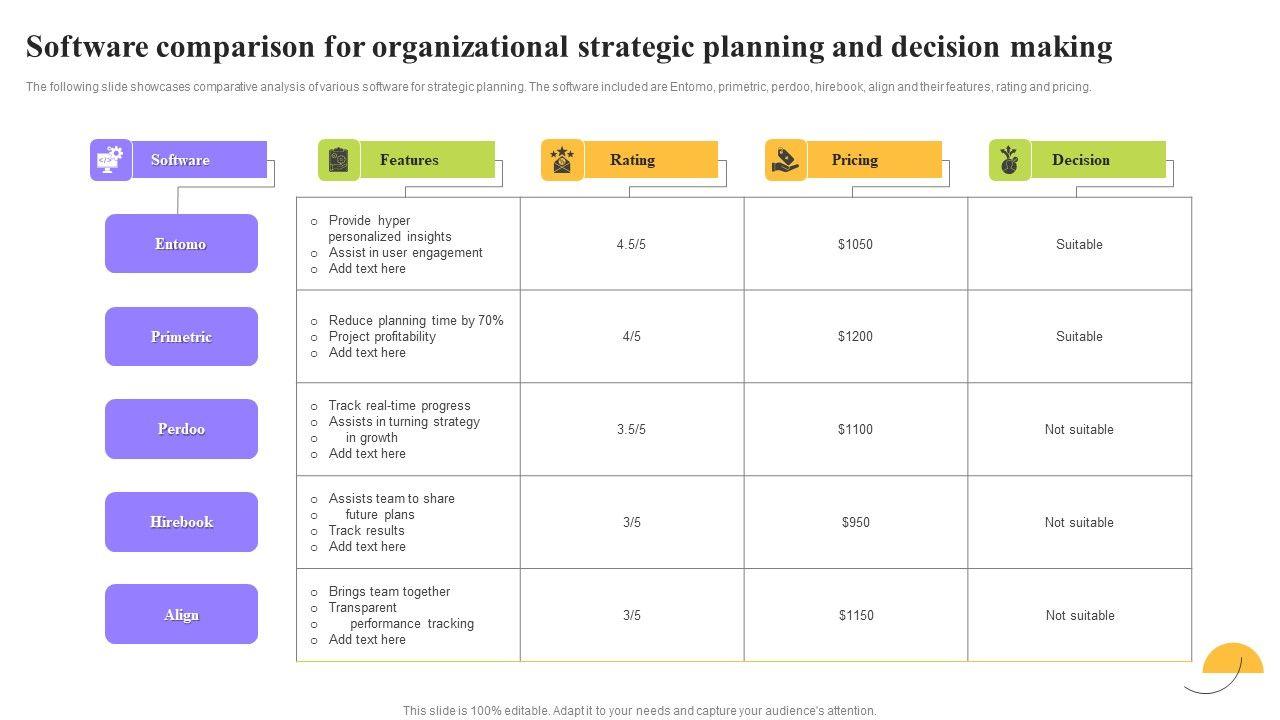Click the $1200 pricing cell
This screenshot has width=1280, height=720.
[x=855, y=337]
